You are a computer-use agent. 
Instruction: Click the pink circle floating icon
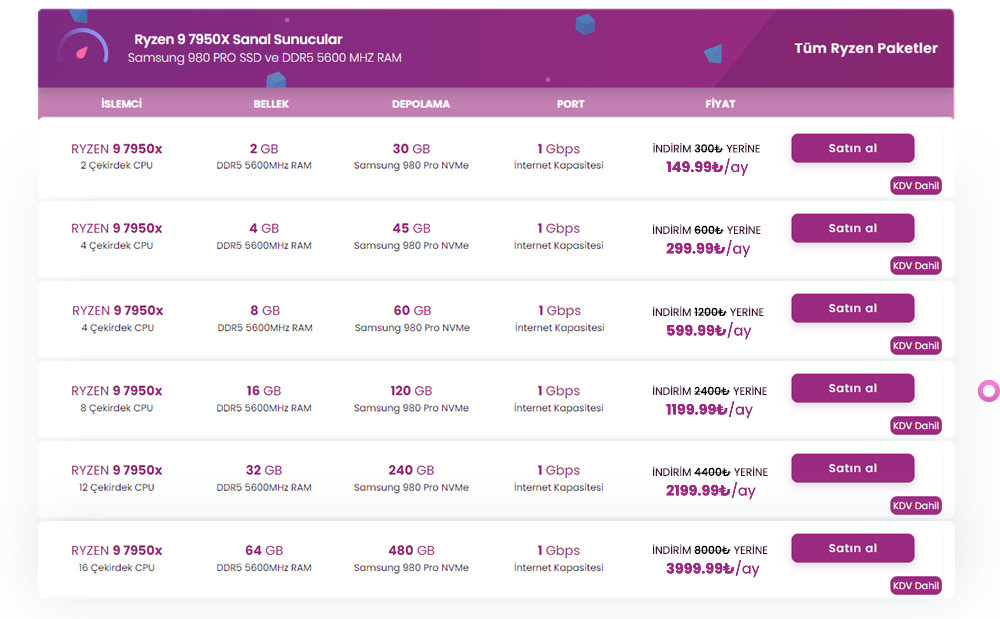988,390
